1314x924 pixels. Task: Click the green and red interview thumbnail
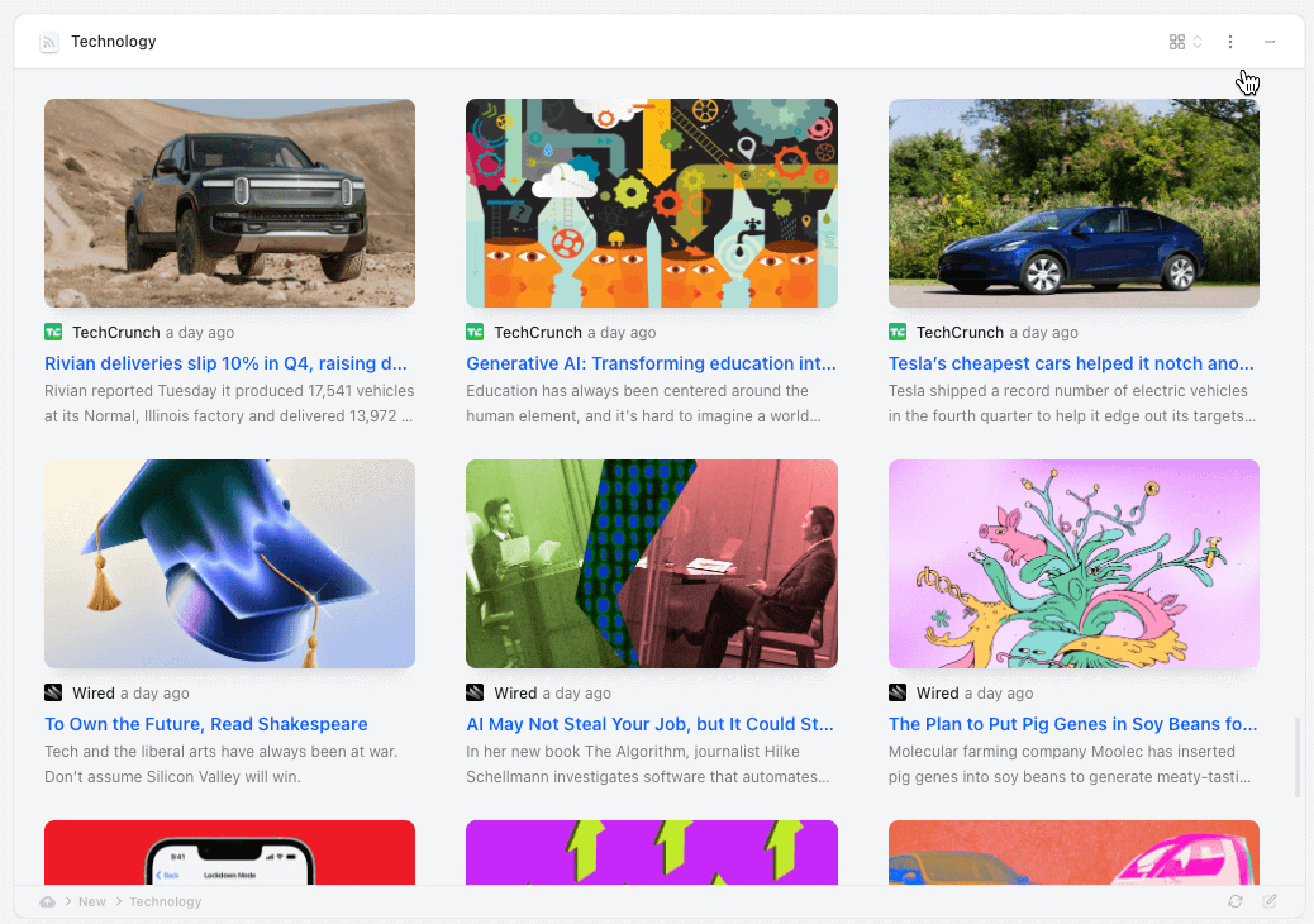(x=652, y=564)
